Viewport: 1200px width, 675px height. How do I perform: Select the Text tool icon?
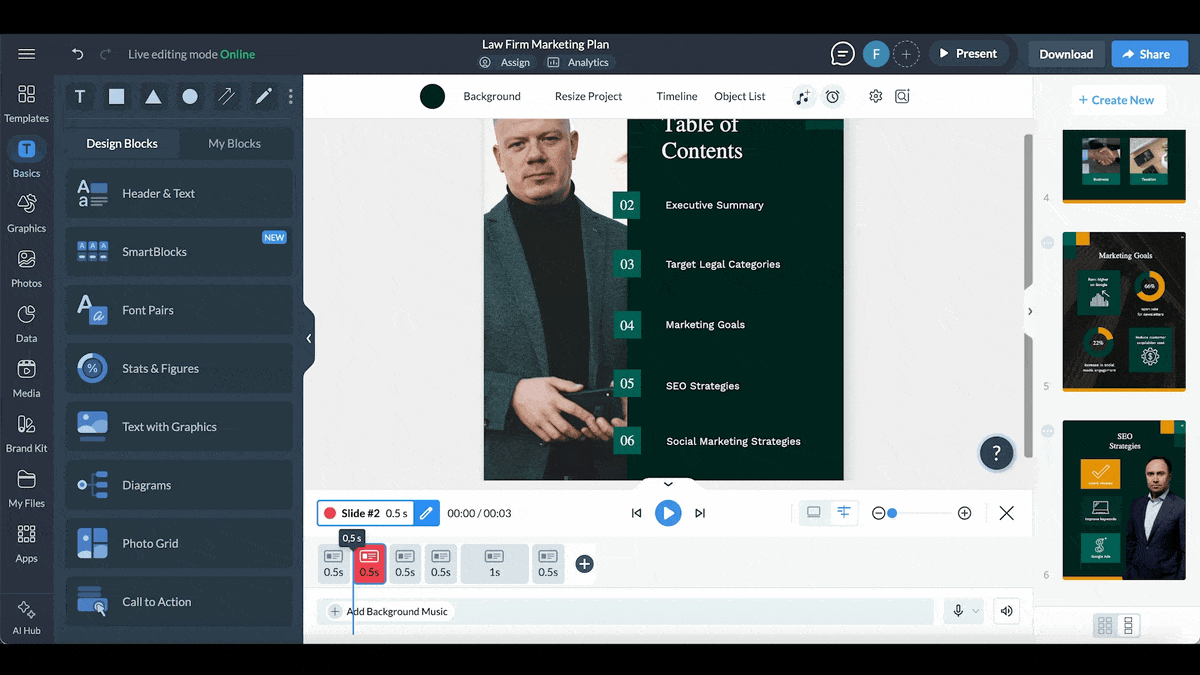(x=80, y=97)
